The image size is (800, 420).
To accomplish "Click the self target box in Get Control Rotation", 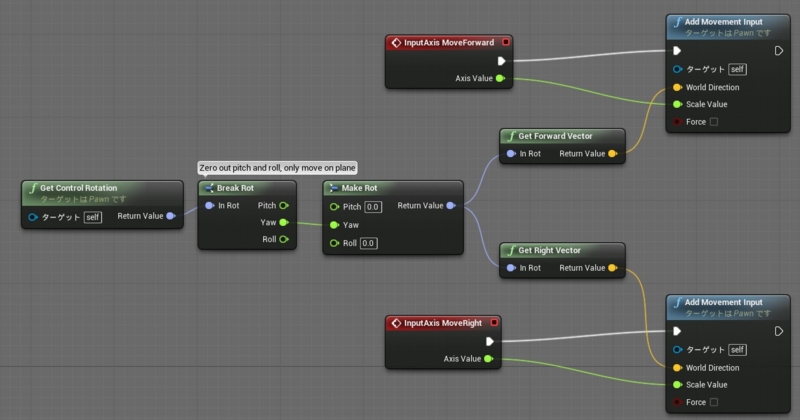I will [x=92, y=216].
